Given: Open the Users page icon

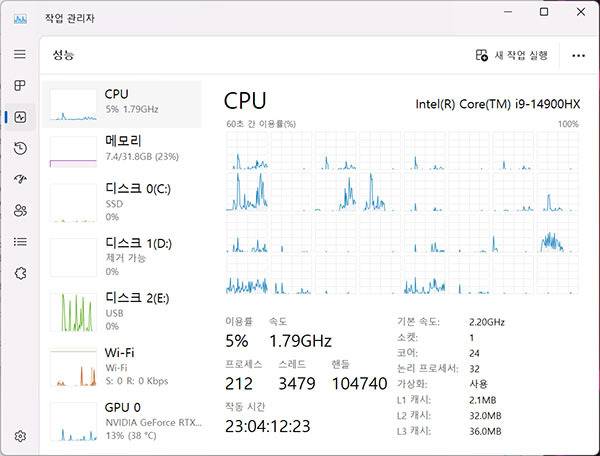Looking at the screenshot, I should point(20,210).
